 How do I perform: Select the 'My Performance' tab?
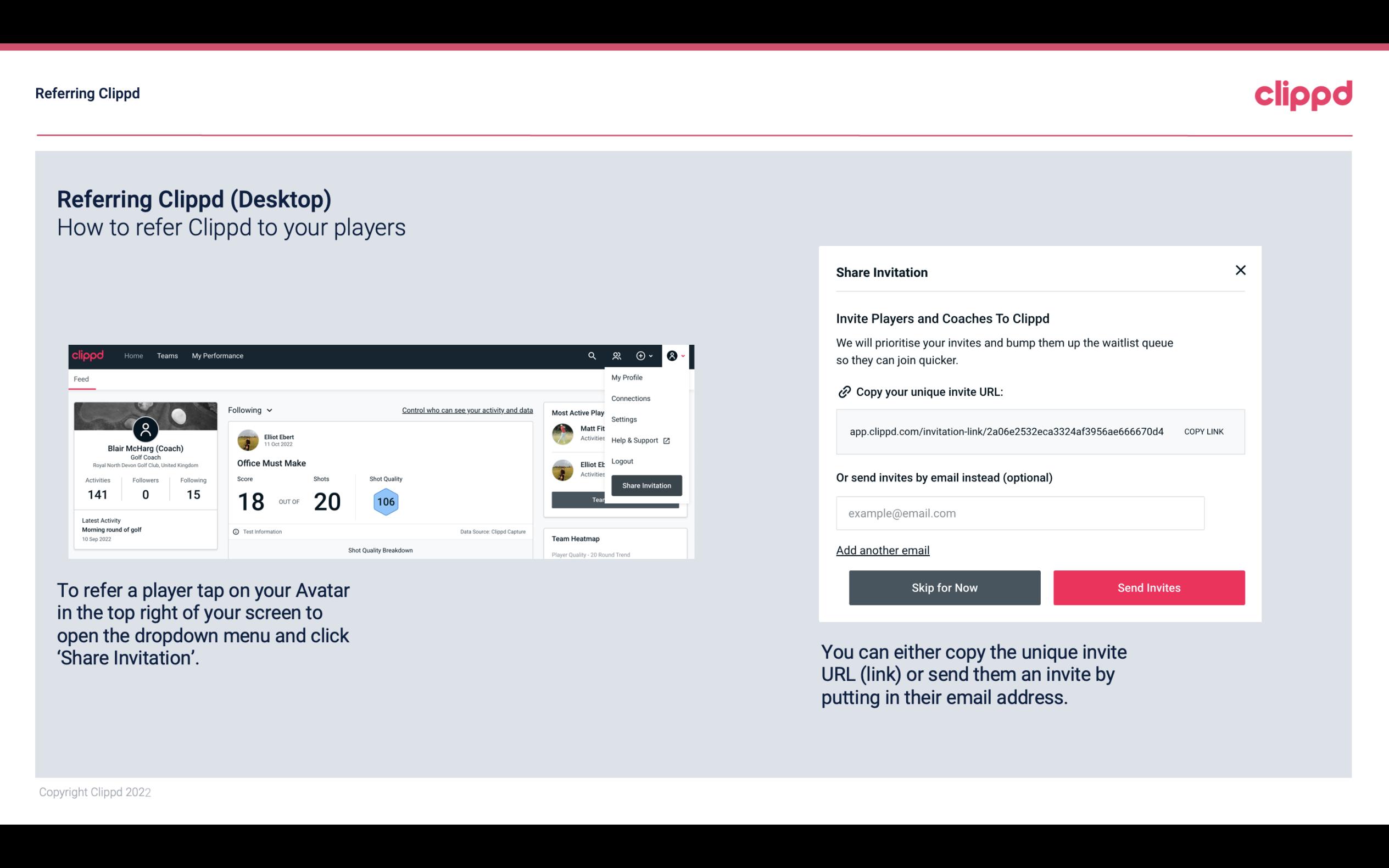(218, 355)
